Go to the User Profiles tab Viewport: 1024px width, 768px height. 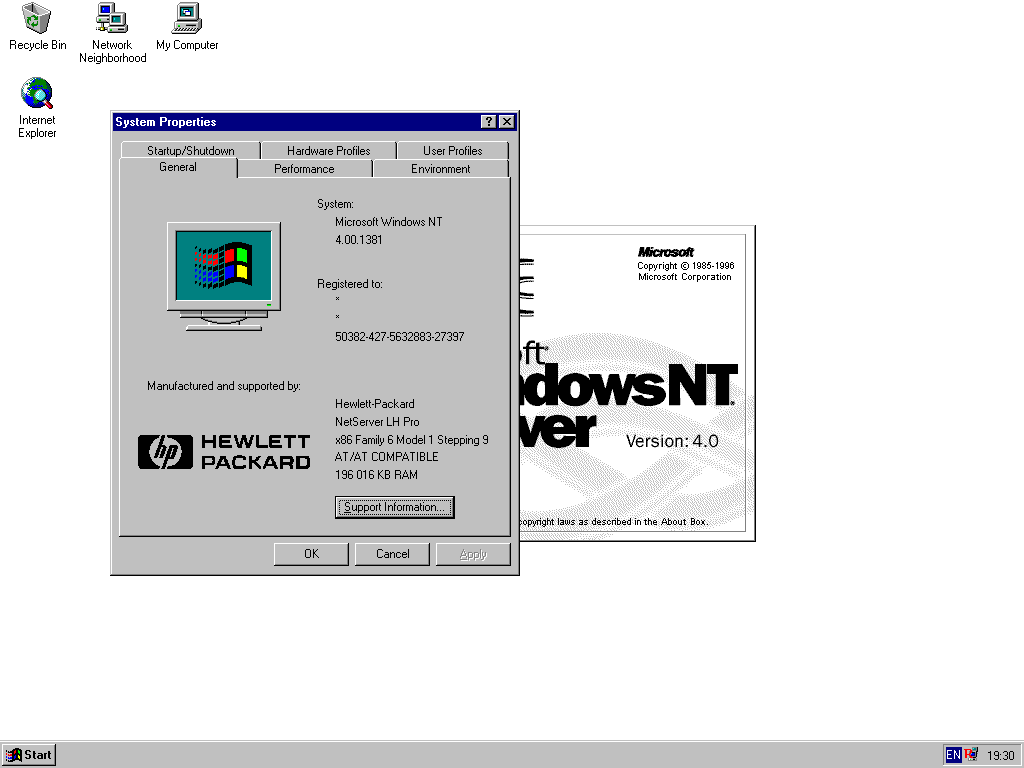tap(452, 151)
